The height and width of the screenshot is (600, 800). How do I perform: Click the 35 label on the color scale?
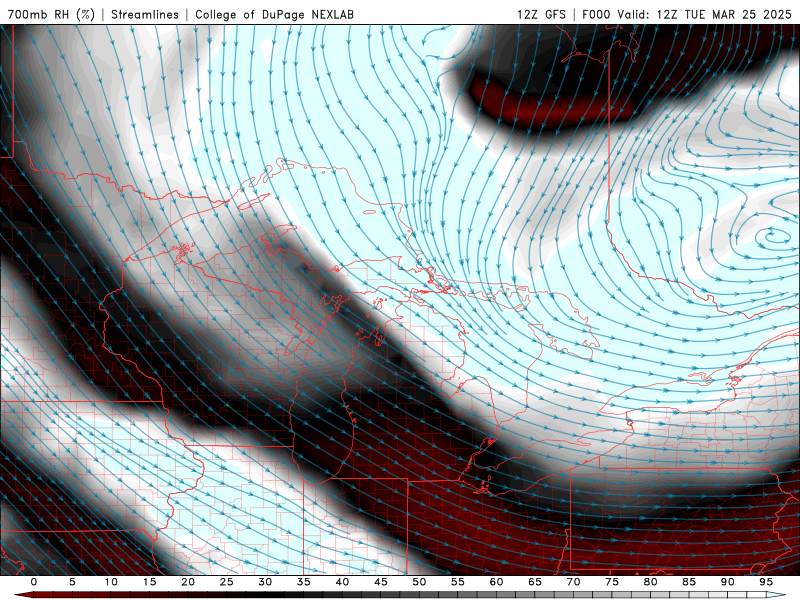[x=304, y=582]
